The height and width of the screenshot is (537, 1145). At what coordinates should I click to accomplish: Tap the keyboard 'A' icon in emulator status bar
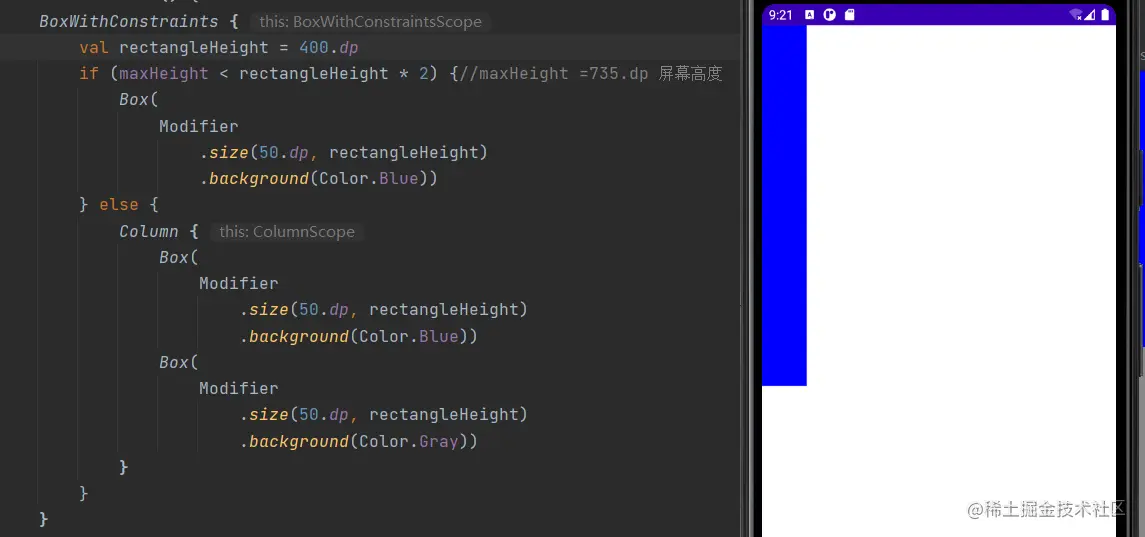810,15
